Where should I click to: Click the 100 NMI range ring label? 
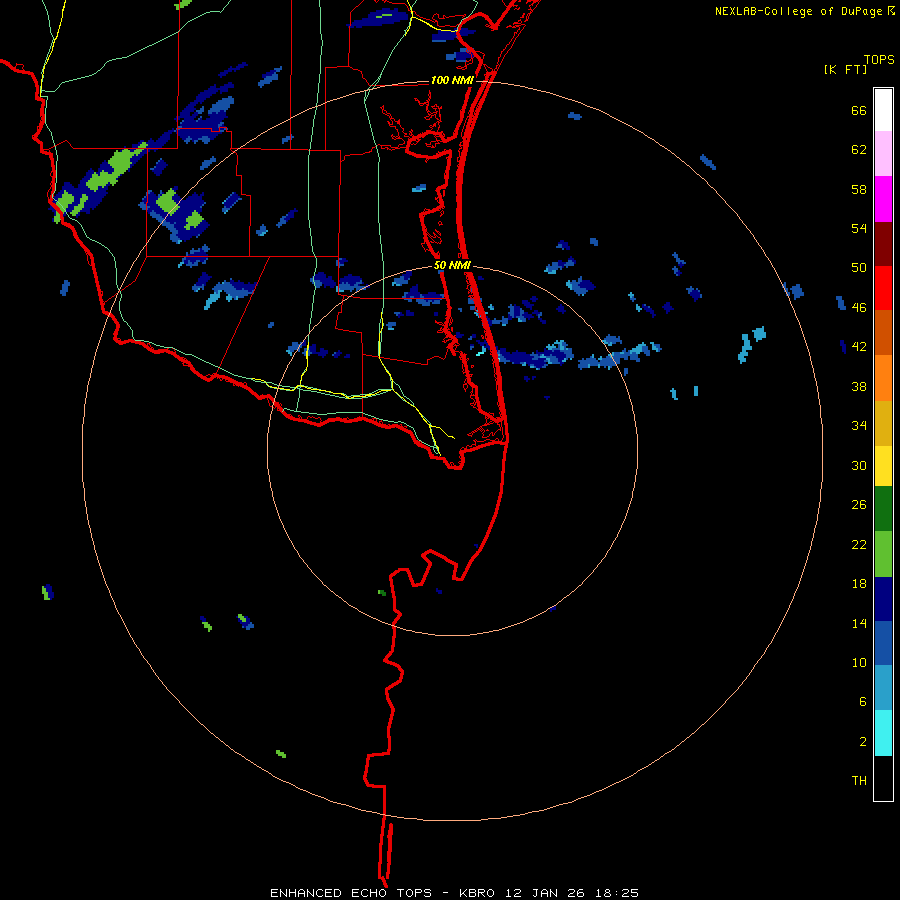(x=452, y=80)
